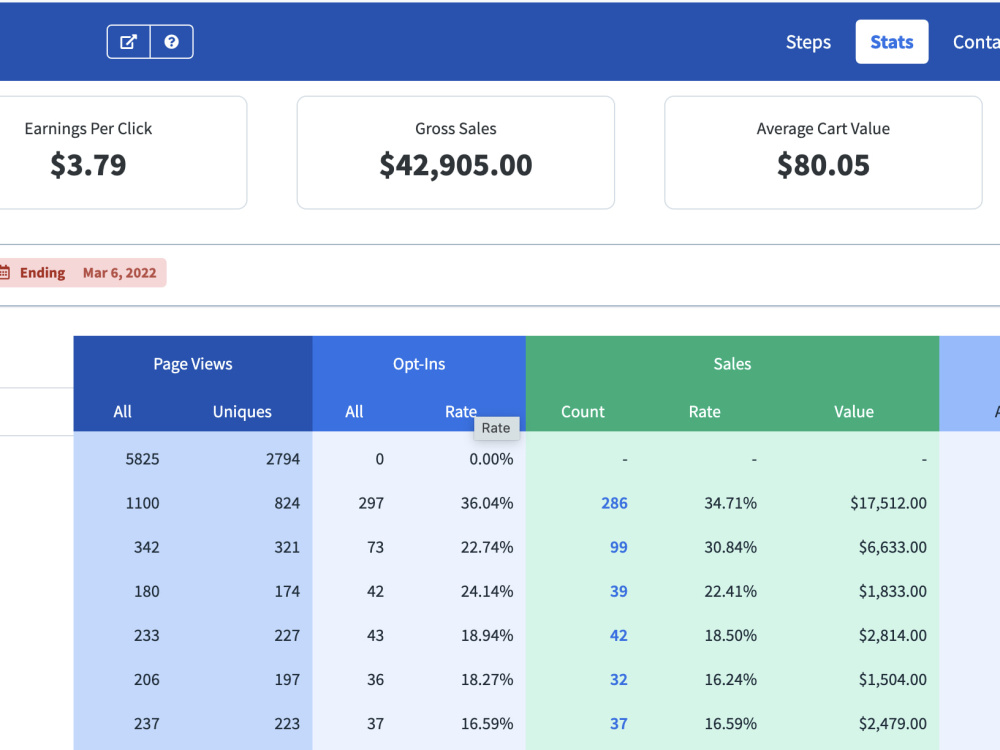Open the Contacts tab
1000x750 pixels.
tap(976, 42)
